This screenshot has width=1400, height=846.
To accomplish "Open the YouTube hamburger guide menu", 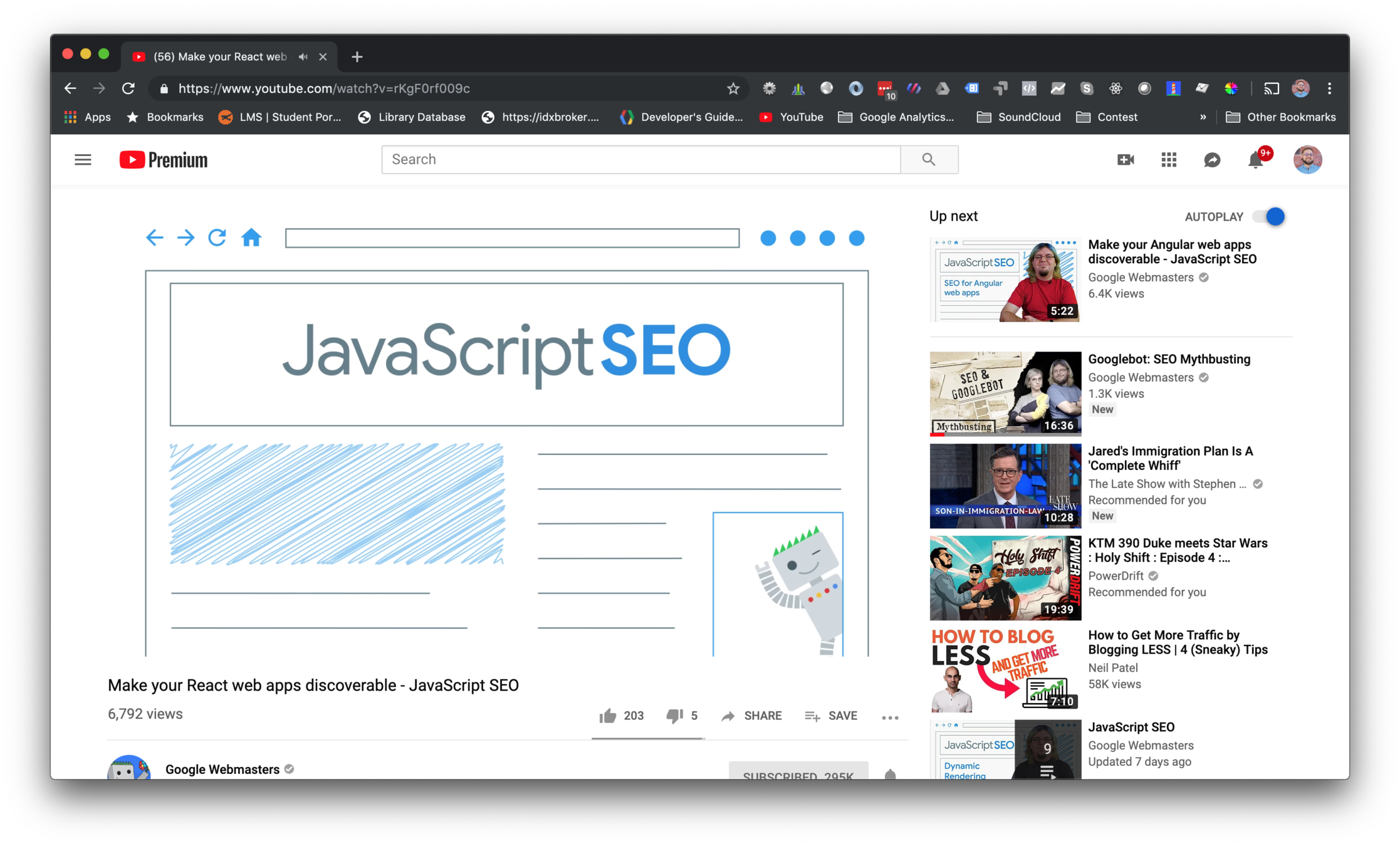I will (x=83, y=160).
